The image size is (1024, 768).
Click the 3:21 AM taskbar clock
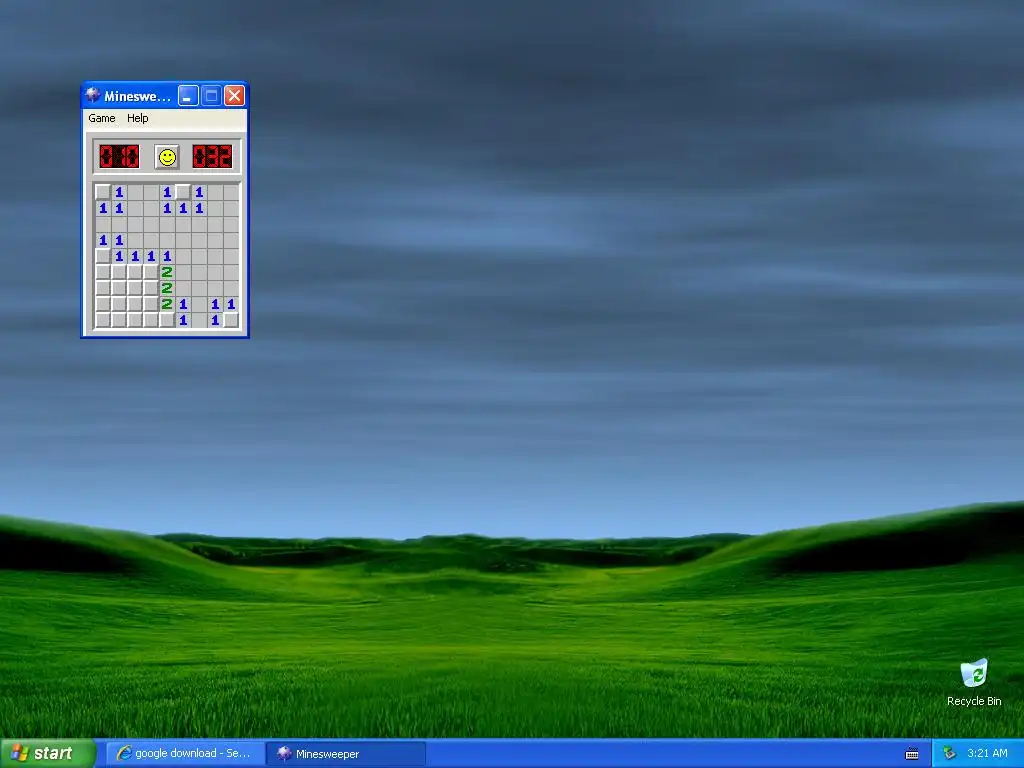pos(987,754)
